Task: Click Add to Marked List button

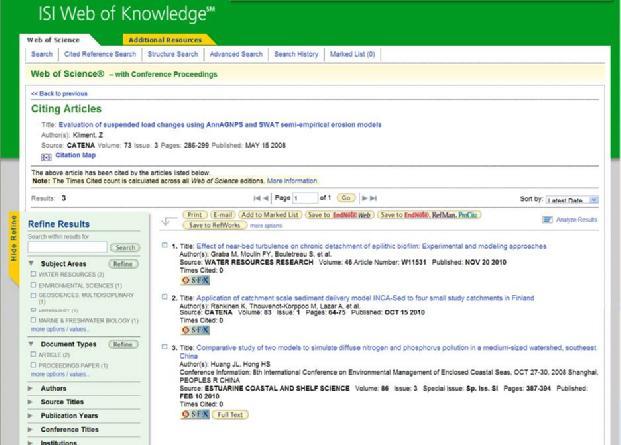Action: click(x=270, y=215)
